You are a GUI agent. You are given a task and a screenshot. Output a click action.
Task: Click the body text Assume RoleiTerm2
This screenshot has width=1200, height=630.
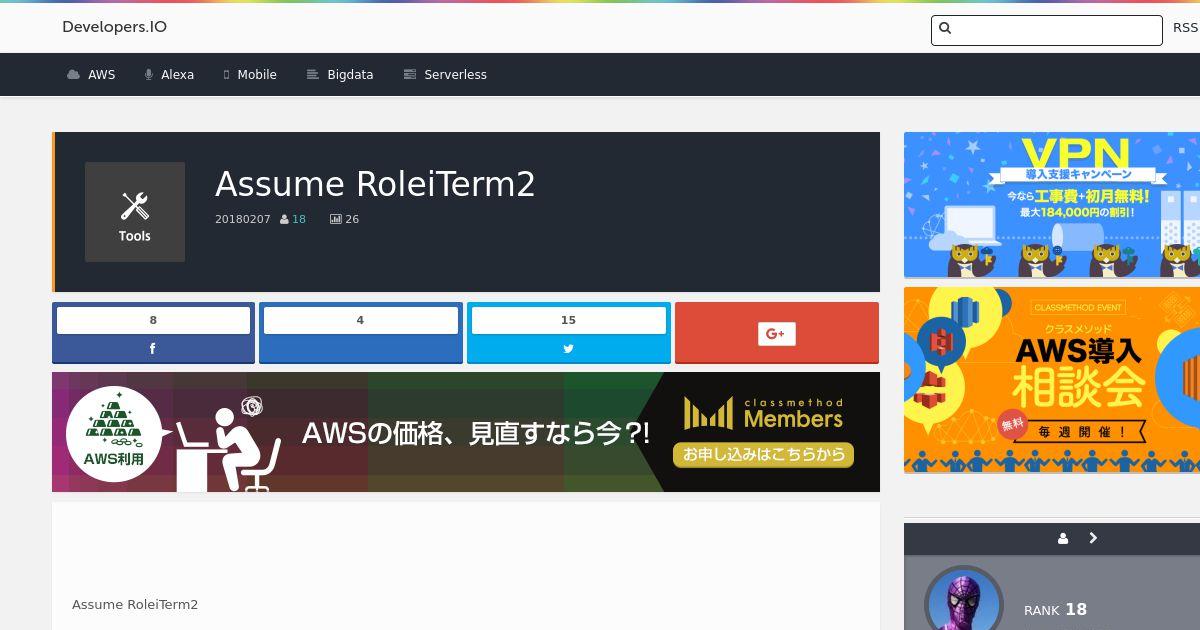pos(135,604)
